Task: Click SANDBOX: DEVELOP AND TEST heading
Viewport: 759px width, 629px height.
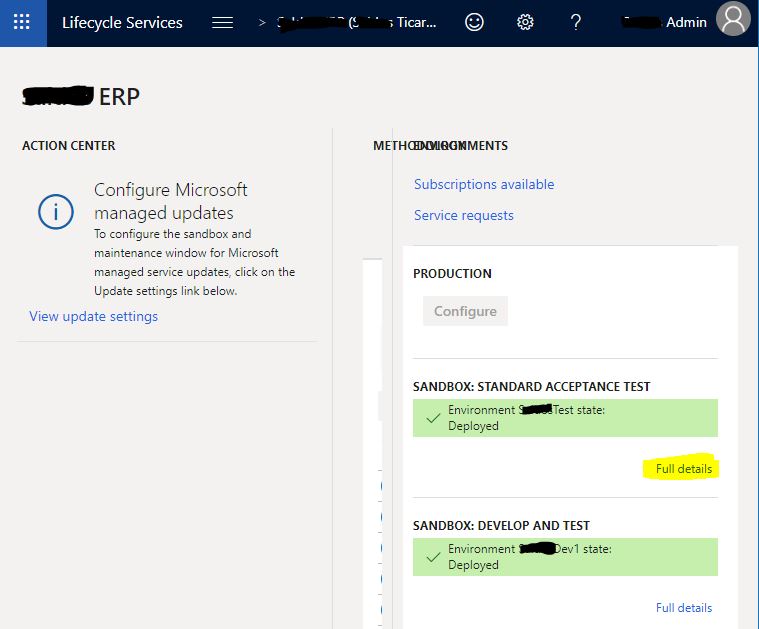Action: 501,525
